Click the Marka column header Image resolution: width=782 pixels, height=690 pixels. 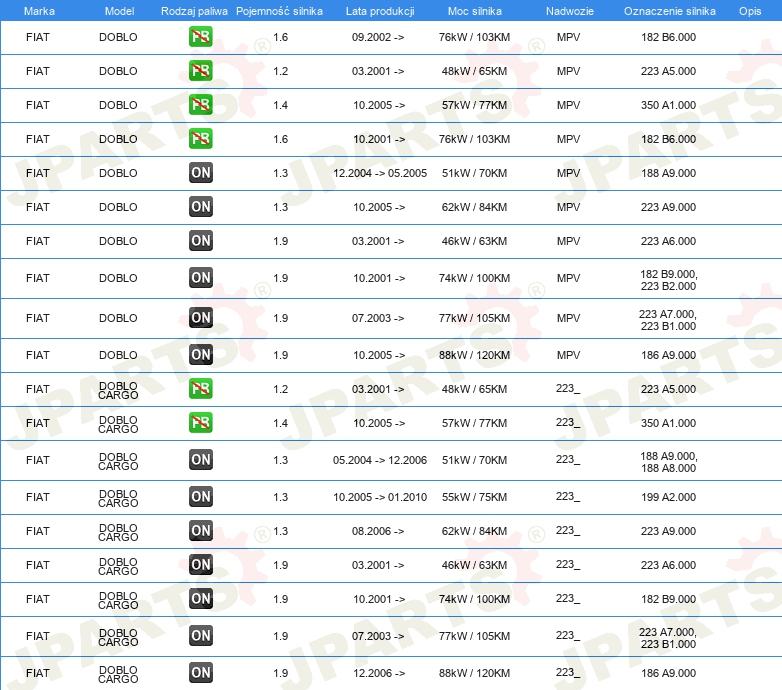click(39, 11)
